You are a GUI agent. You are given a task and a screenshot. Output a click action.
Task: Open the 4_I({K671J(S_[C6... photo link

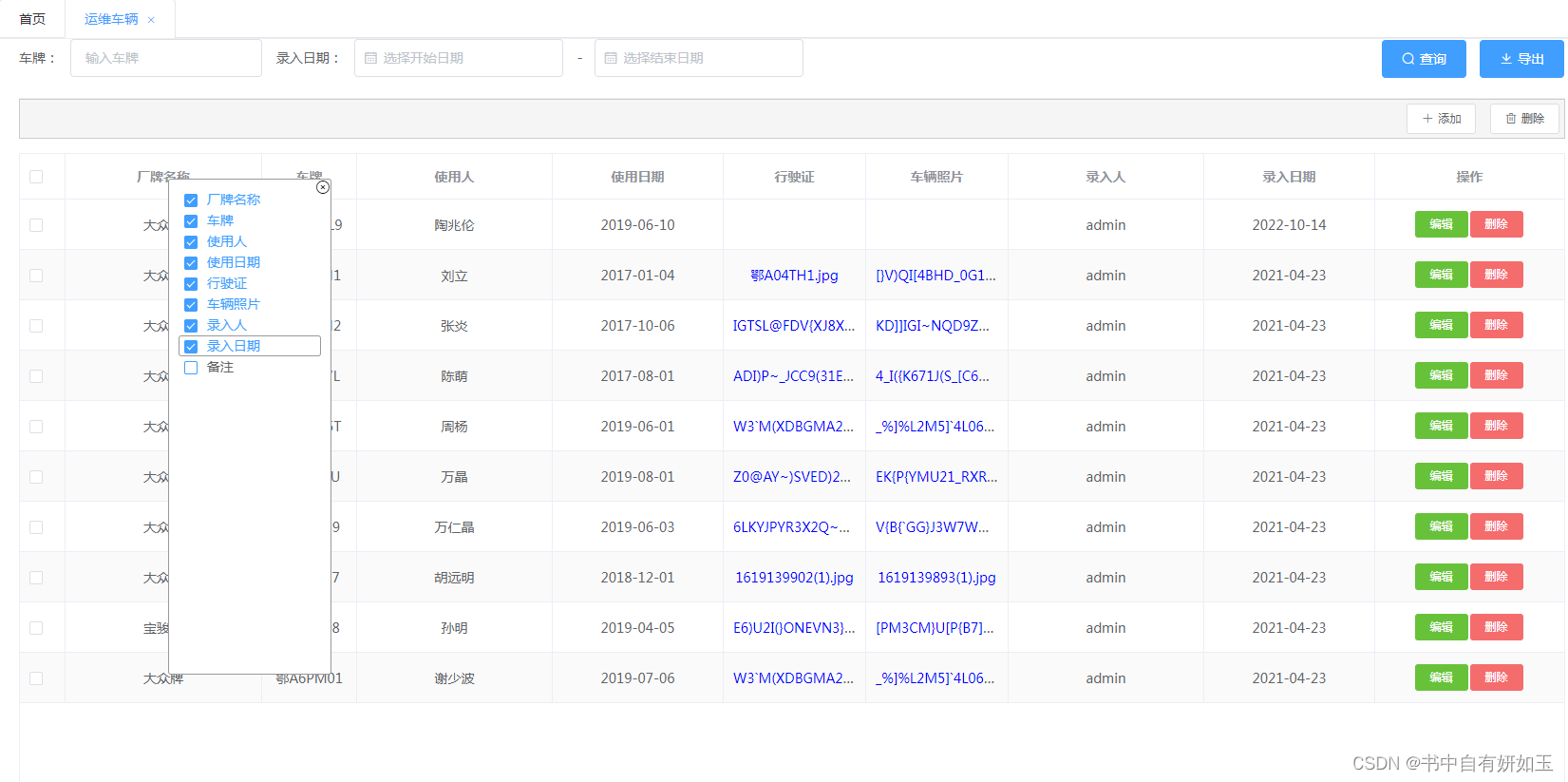[933, 376]
